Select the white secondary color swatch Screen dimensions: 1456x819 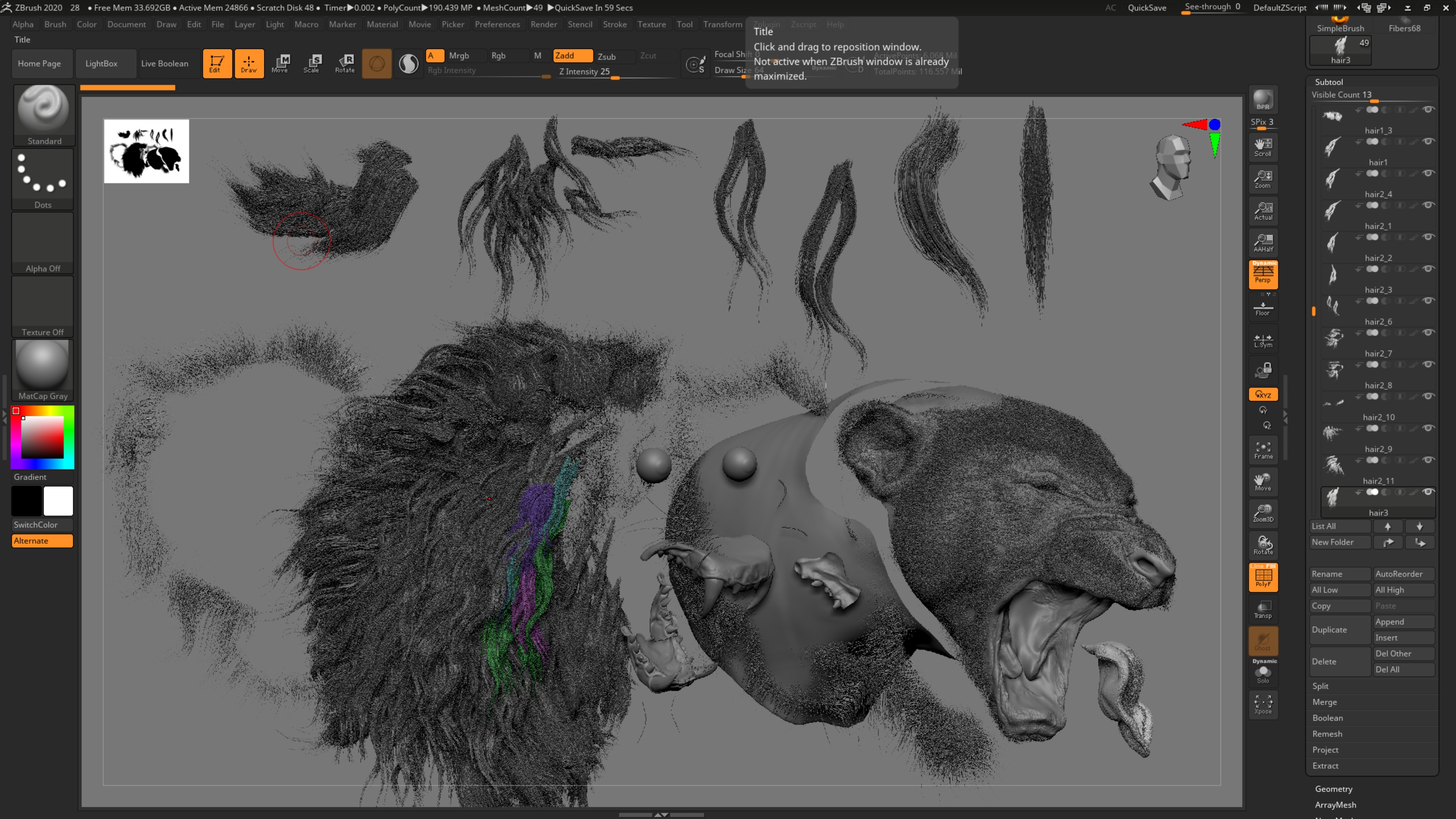pos(58,501)
